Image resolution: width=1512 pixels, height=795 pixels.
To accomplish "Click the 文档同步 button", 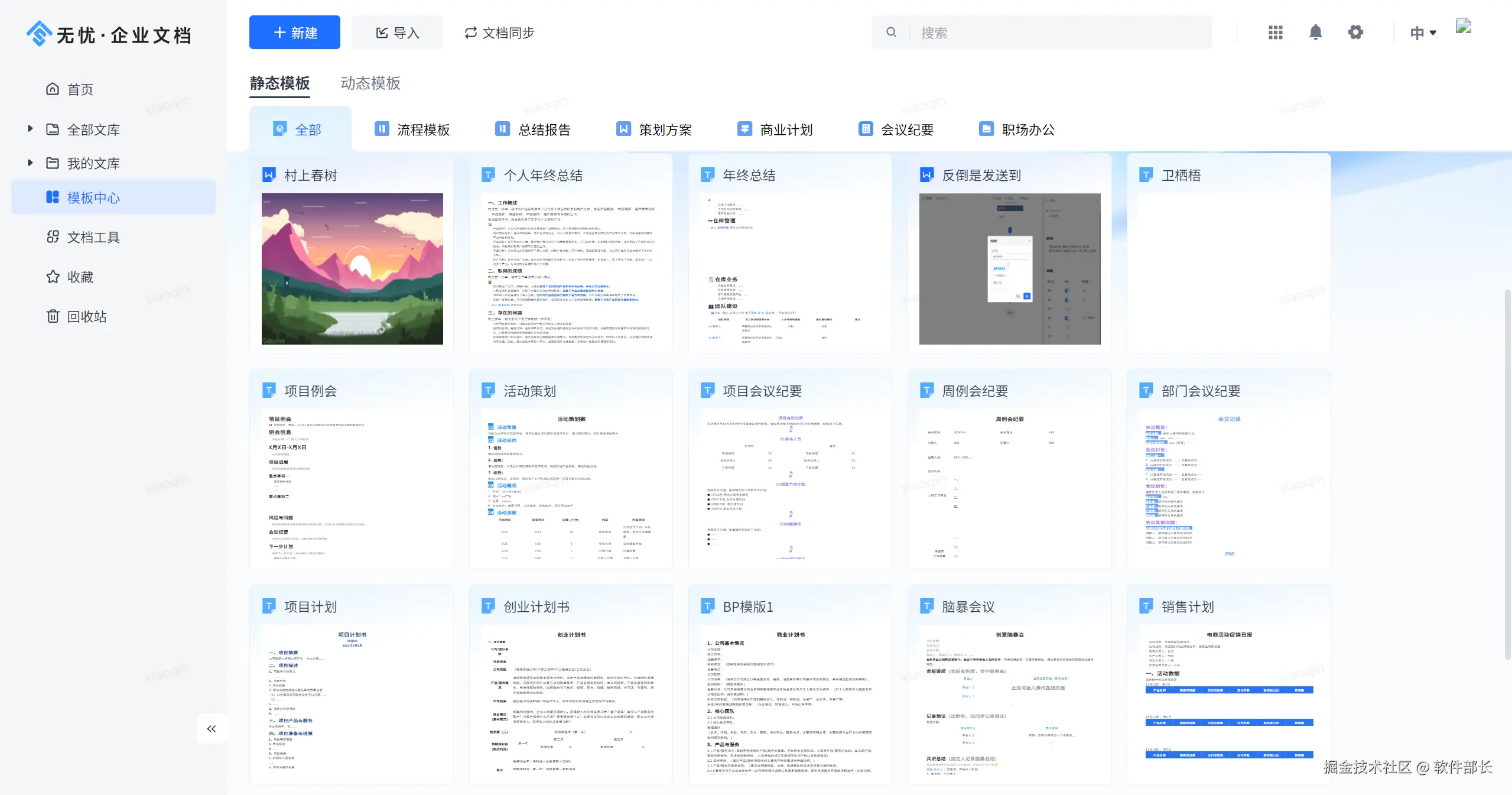I will pos(499,33).
